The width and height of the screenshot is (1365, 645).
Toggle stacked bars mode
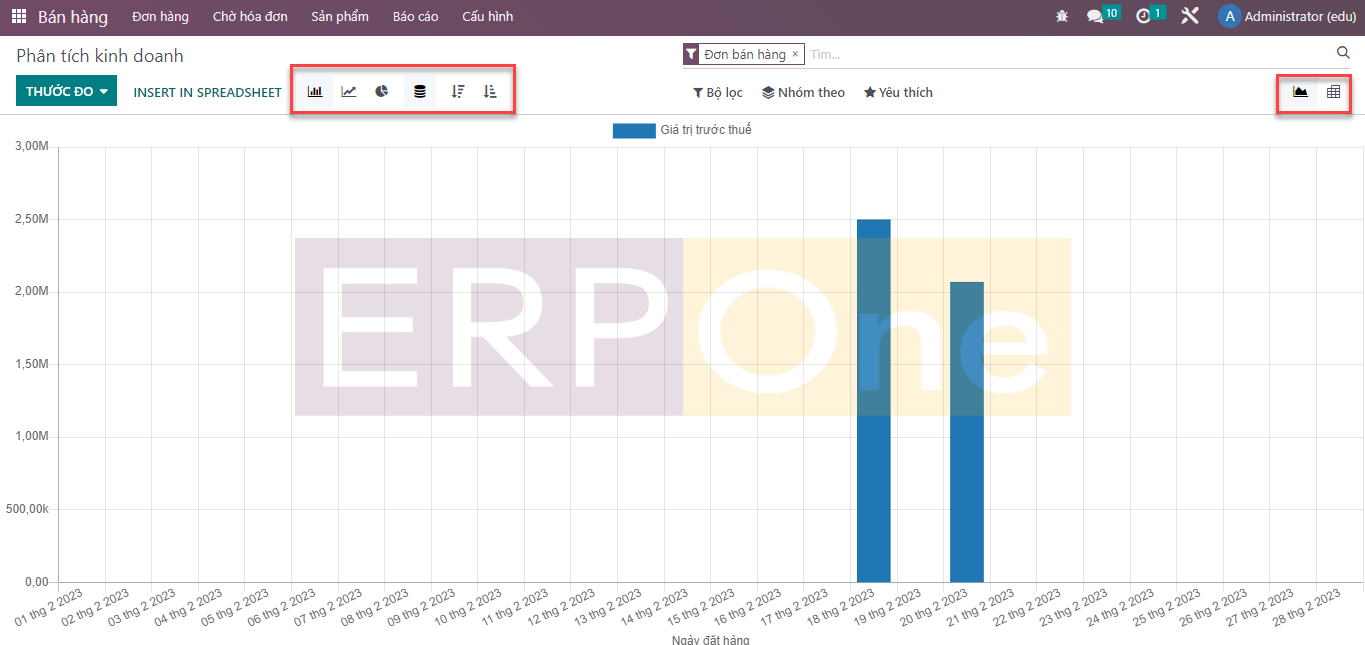tap(419, 91)
